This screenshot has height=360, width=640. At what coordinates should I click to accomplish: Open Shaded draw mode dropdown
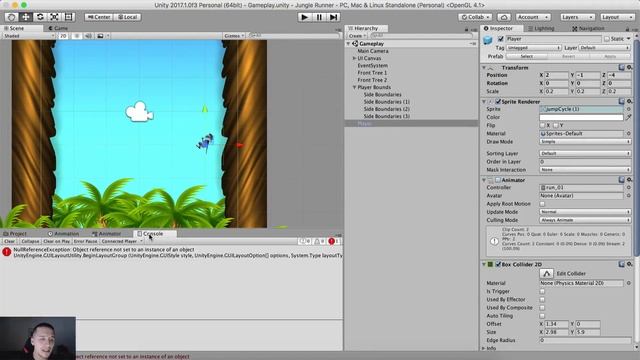28,36
